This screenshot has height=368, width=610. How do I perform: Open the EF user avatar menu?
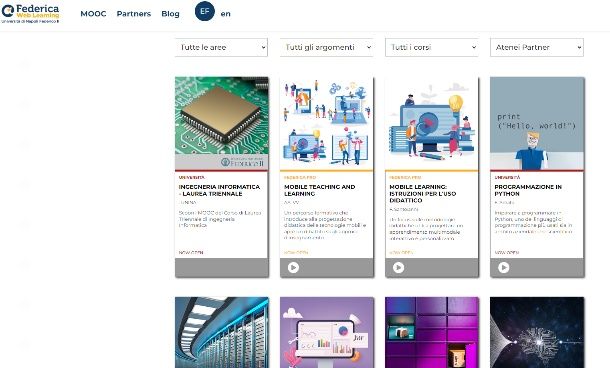[x=205, y=11]
